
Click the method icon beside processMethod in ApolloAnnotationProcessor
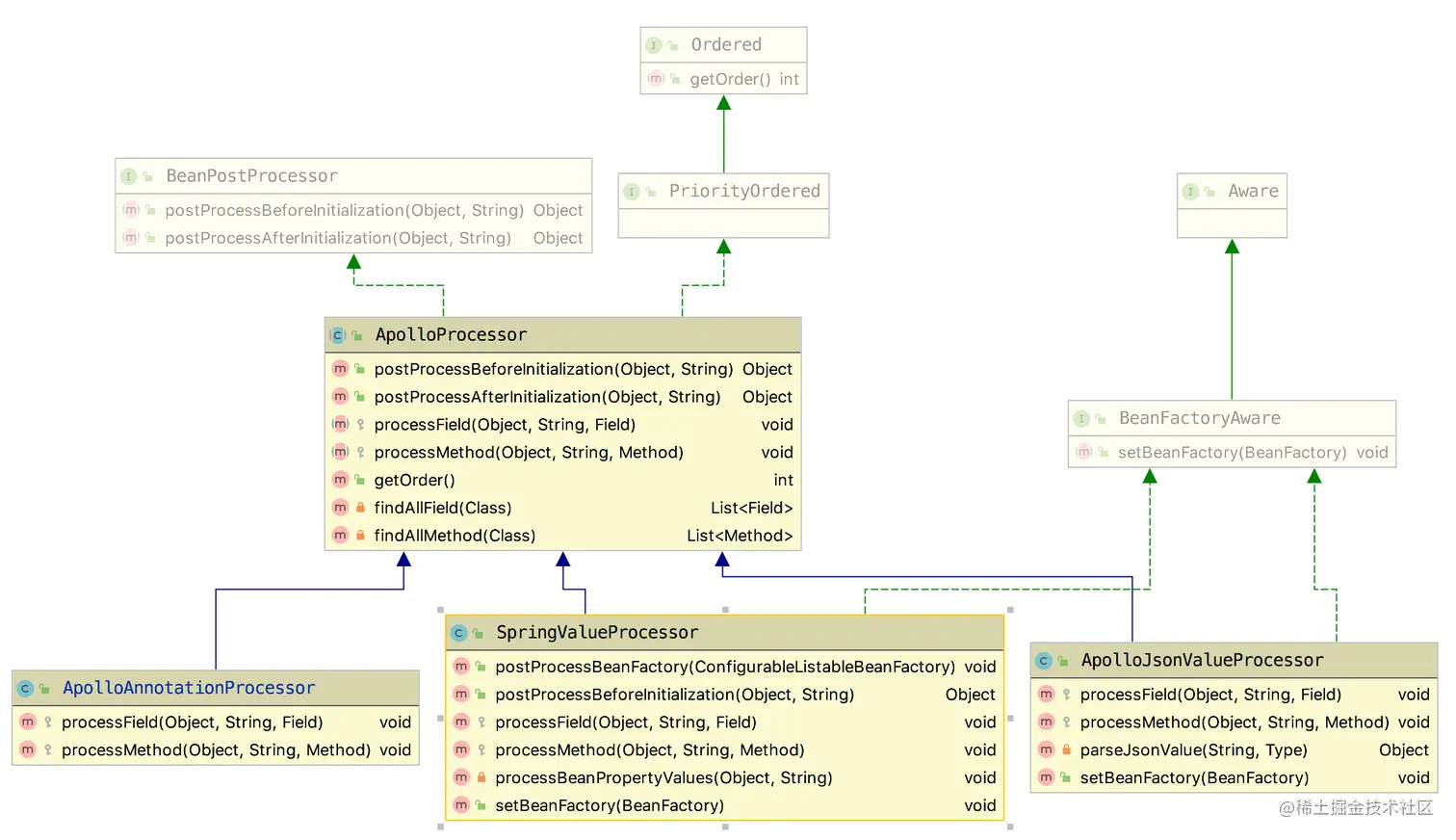(28, 749)
